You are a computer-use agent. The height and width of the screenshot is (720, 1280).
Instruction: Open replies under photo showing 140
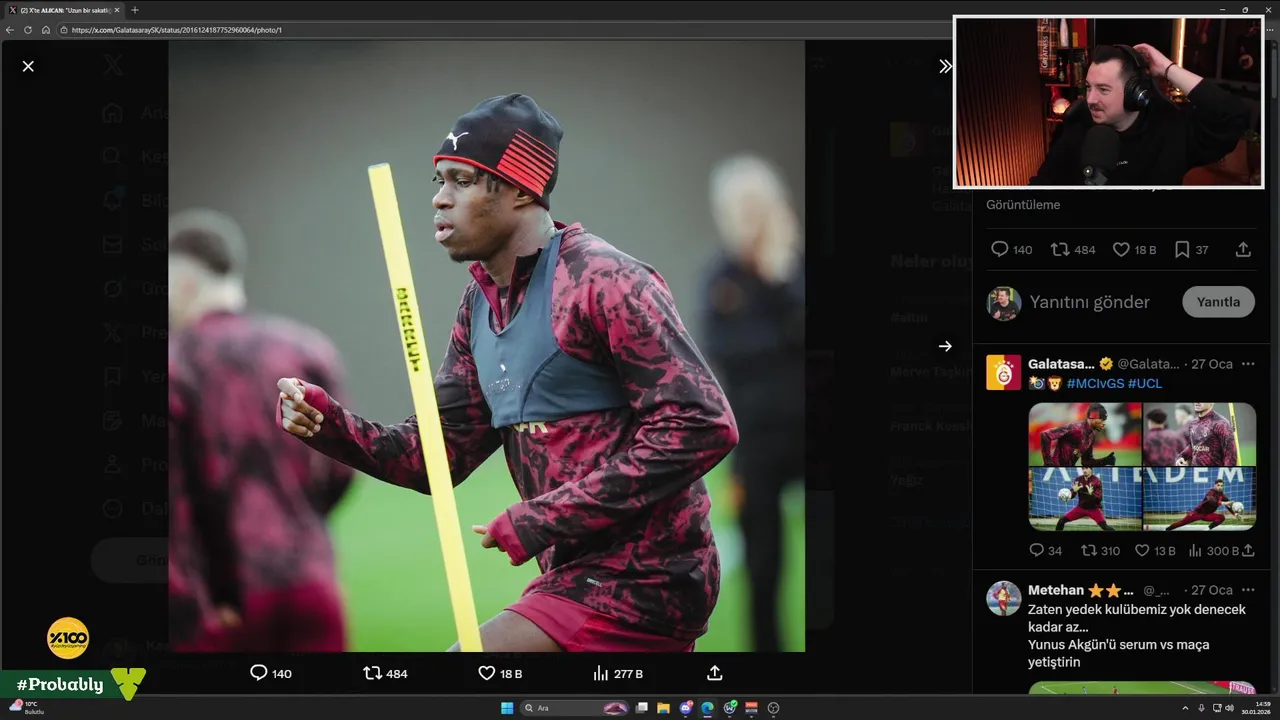coord(270,673)
